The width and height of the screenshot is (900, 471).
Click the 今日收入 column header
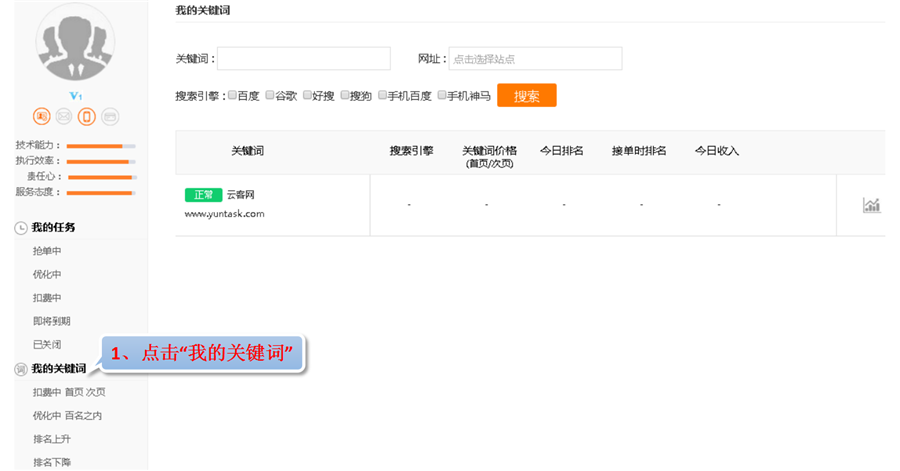[x=717, y=151]
